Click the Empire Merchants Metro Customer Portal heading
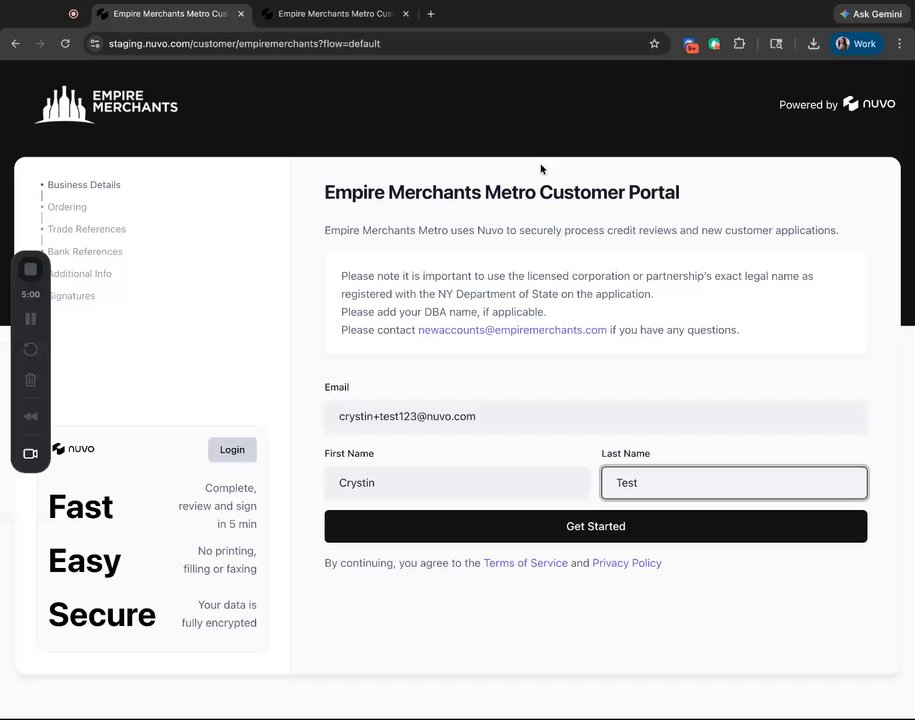The height and width of the screenshot is (720, 915). (502, 193)
